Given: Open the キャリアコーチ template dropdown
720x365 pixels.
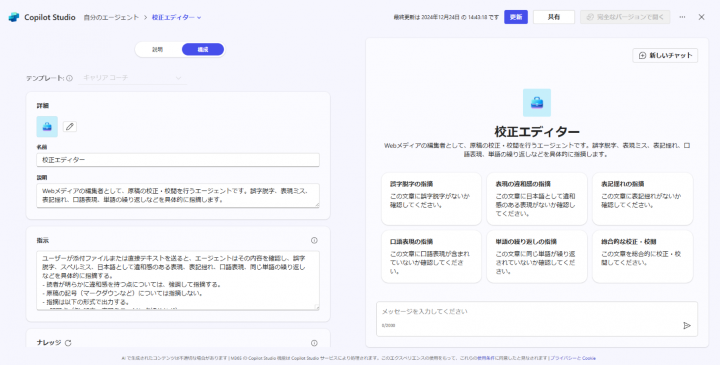Looking at the screenshot, I should 132,78.
